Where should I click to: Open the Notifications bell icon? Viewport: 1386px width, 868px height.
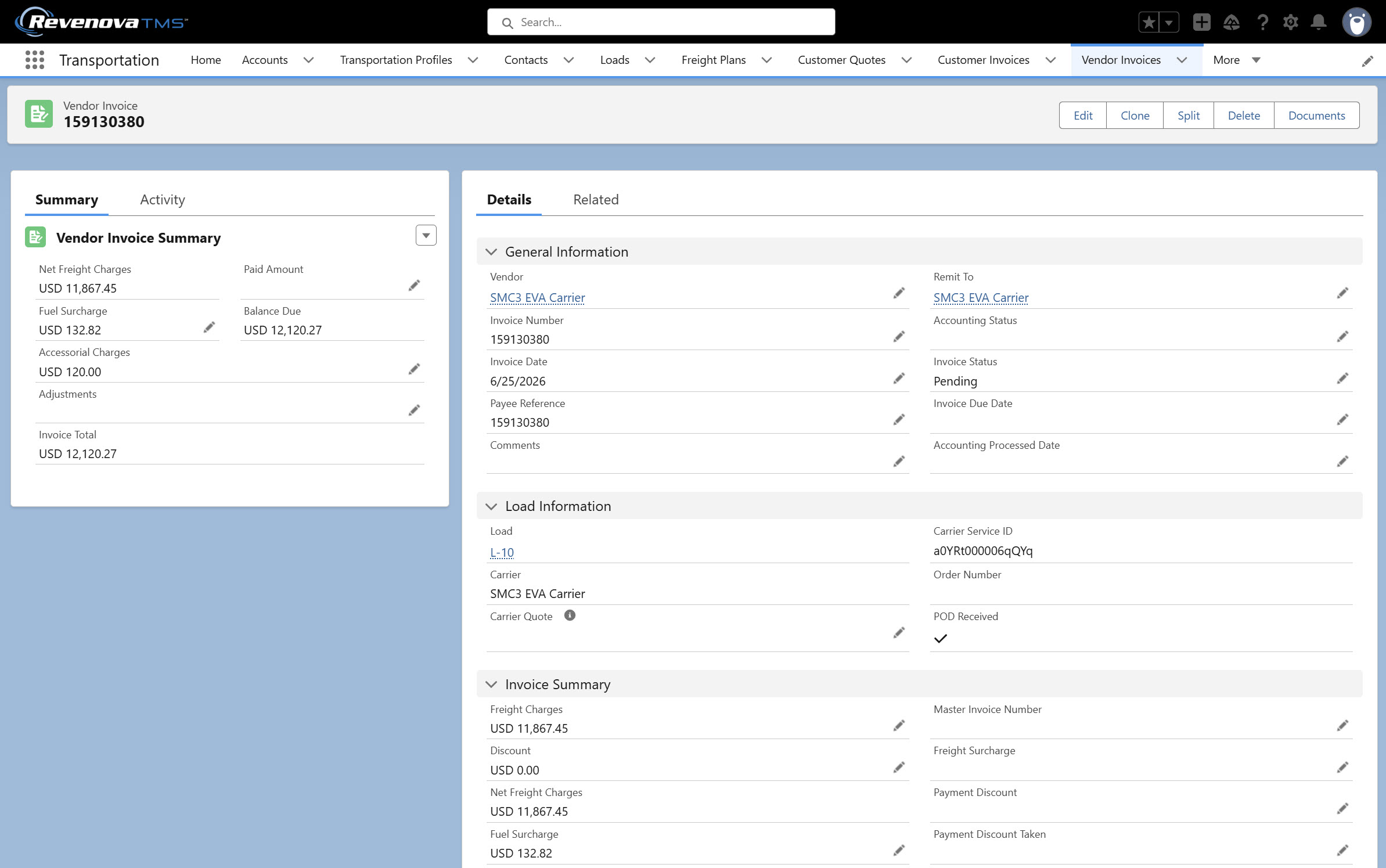[x=1319, y=22]
